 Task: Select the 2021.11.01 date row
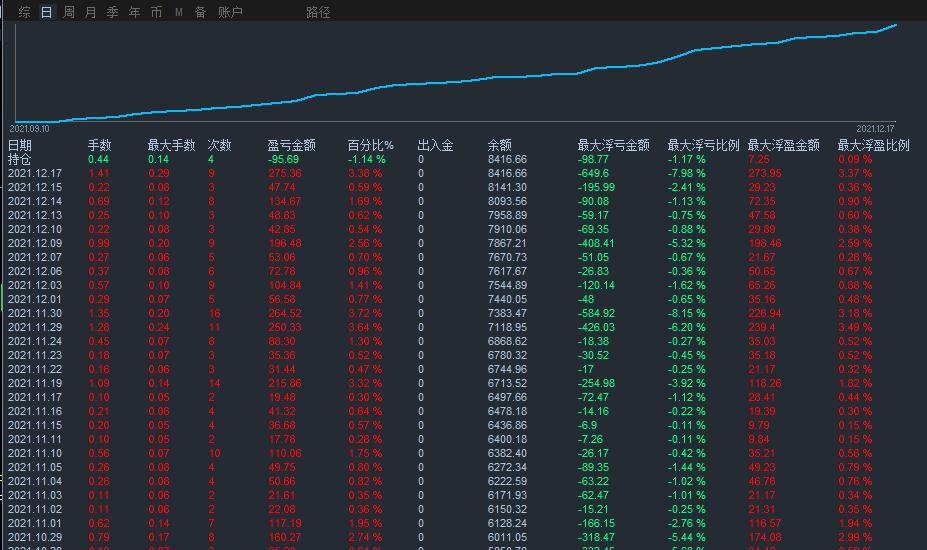coord(35,523)
